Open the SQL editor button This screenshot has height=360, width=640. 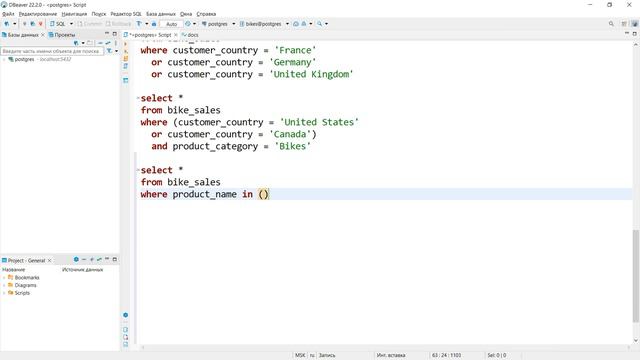coord(58,24)
